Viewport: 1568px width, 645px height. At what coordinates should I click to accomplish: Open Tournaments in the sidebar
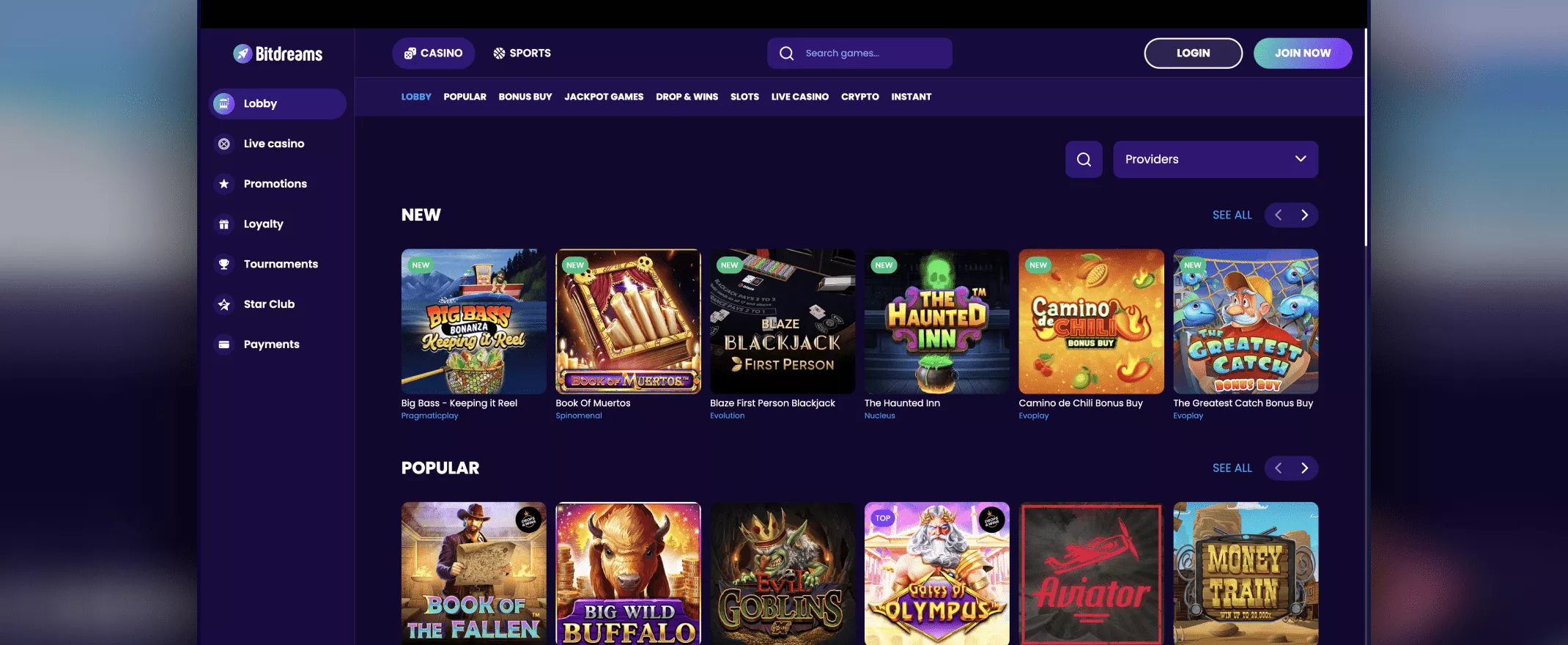278,264
